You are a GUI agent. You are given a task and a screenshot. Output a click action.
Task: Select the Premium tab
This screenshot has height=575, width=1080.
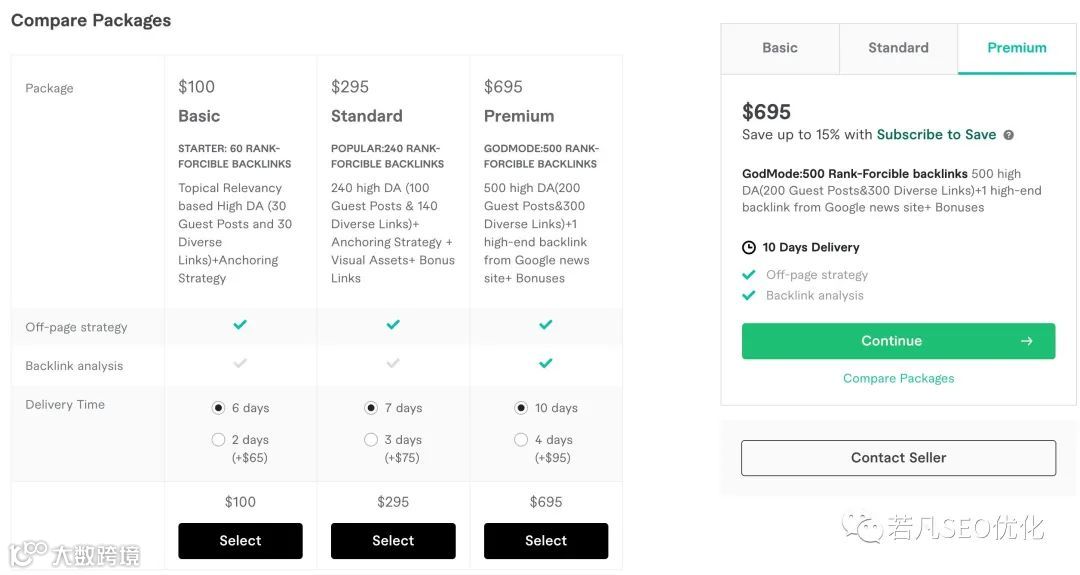(1016, 48)
